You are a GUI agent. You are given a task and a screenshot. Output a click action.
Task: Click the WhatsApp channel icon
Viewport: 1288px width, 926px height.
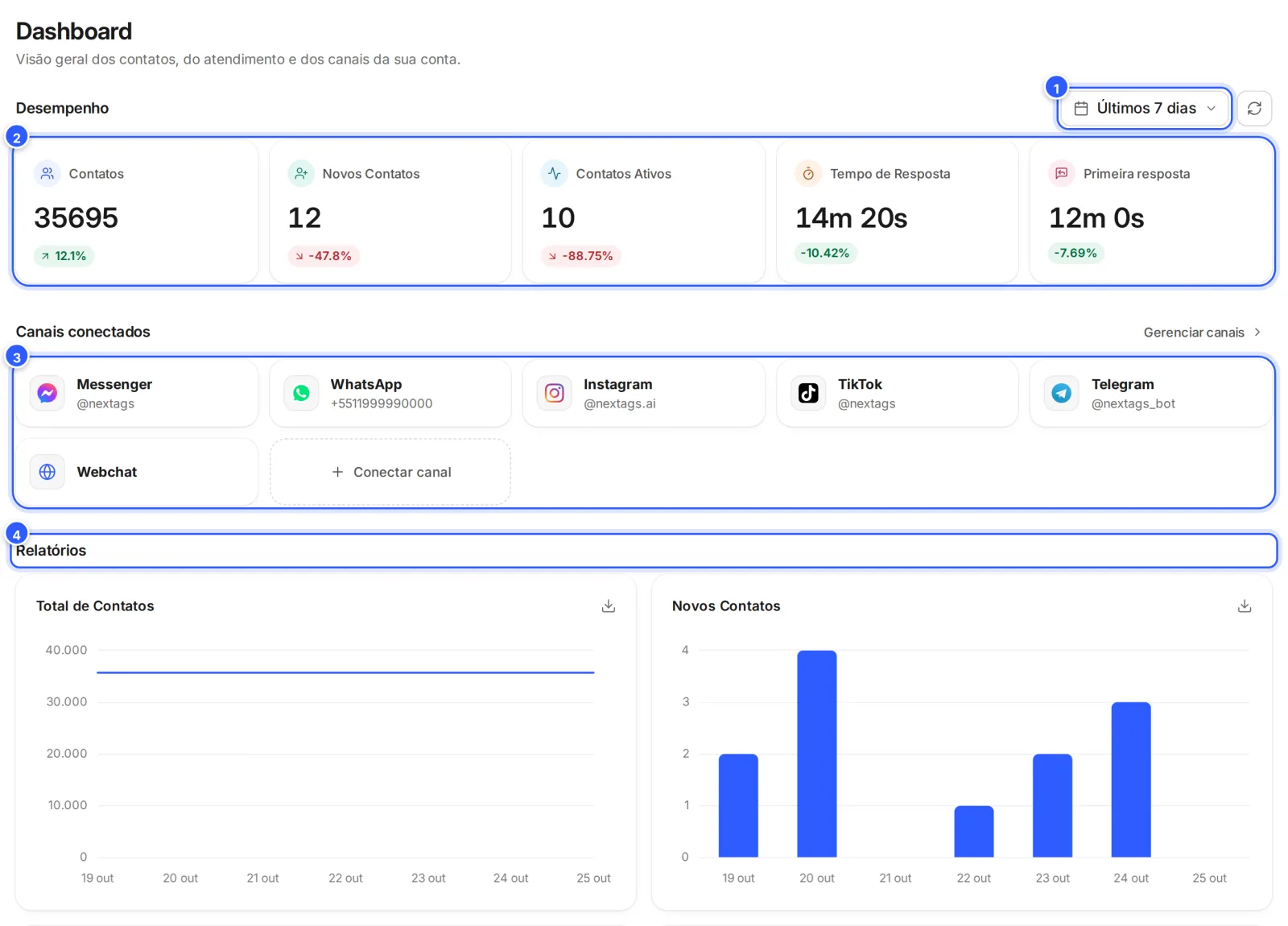click(301, 393)
